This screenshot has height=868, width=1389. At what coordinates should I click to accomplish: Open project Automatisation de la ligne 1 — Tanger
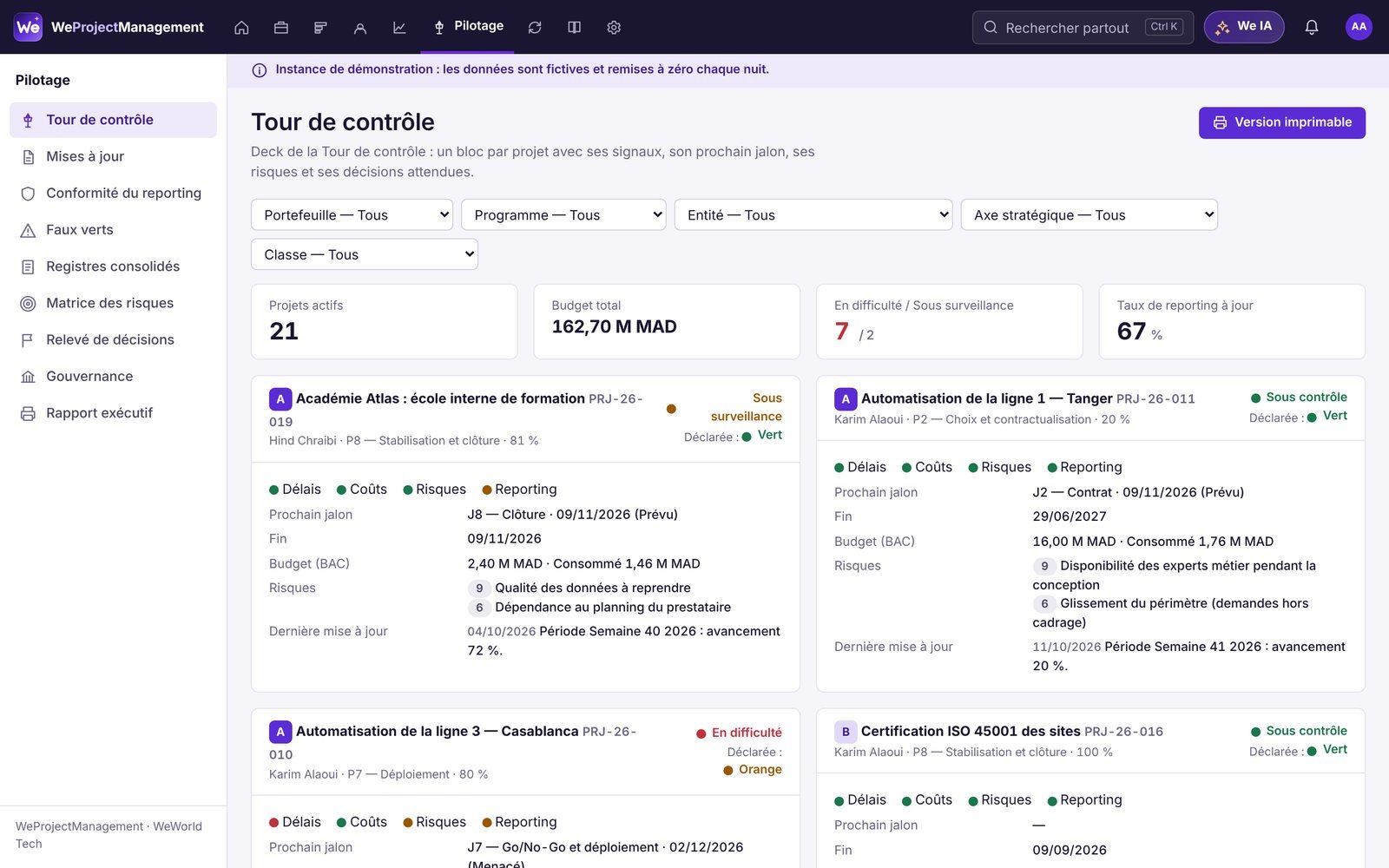coord(986,398)
